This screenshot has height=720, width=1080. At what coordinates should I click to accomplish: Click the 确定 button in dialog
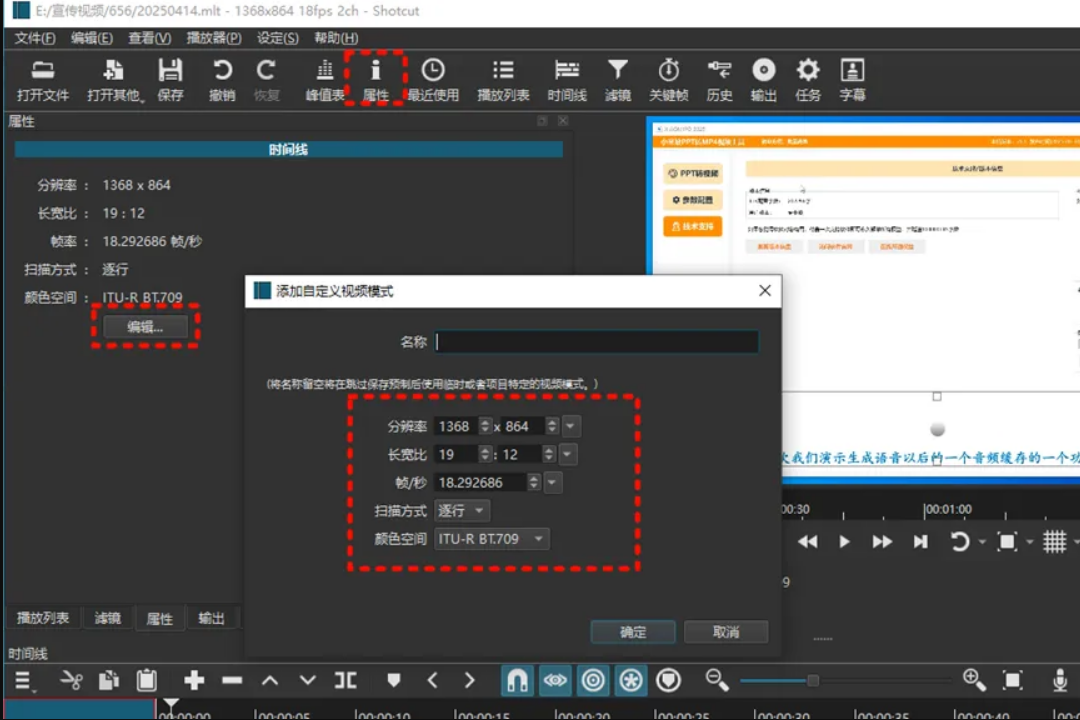[x=633, y=632]
